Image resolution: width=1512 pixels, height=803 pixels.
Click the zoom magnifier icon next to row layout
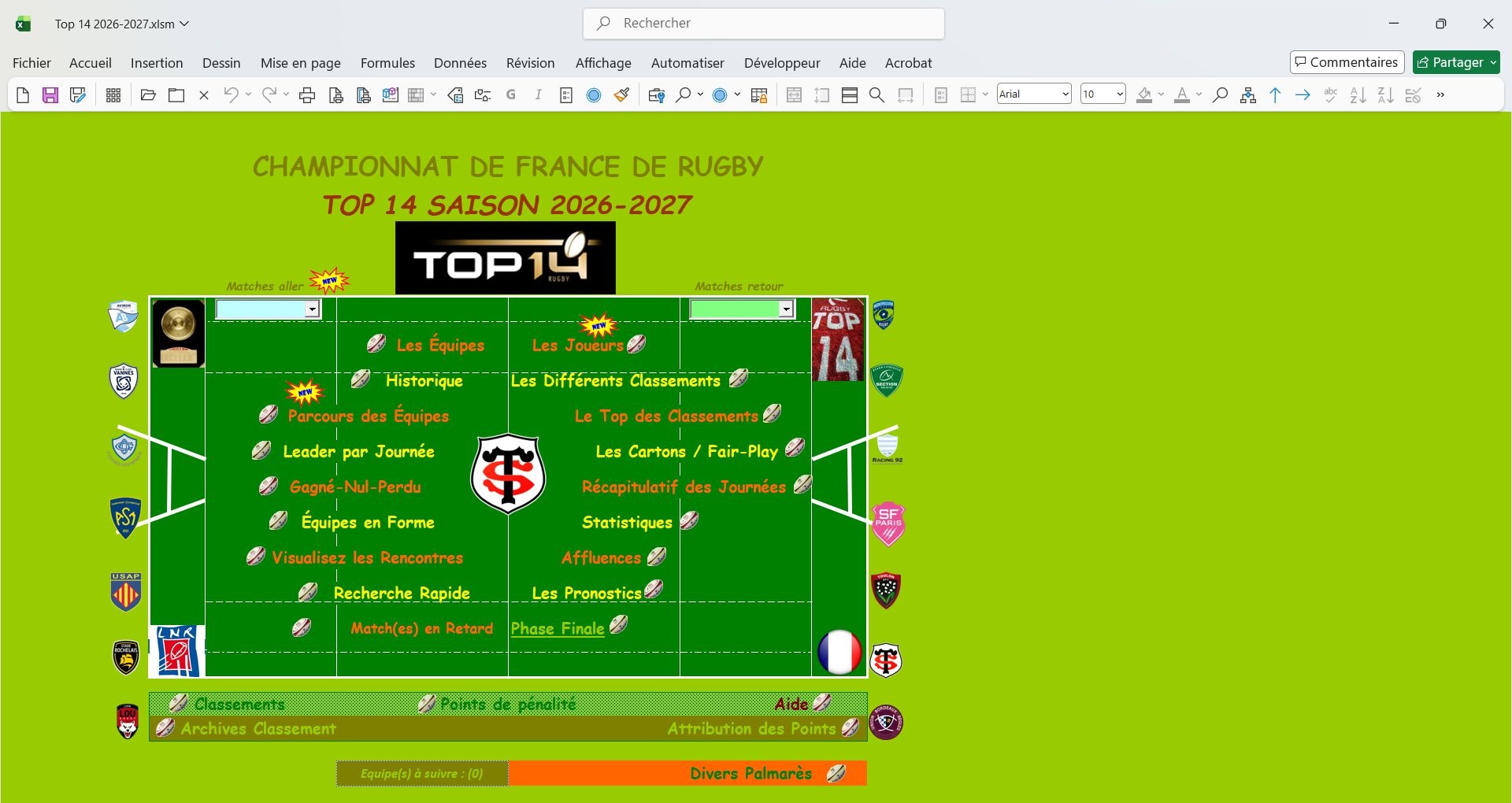click(x=876, y=95)
